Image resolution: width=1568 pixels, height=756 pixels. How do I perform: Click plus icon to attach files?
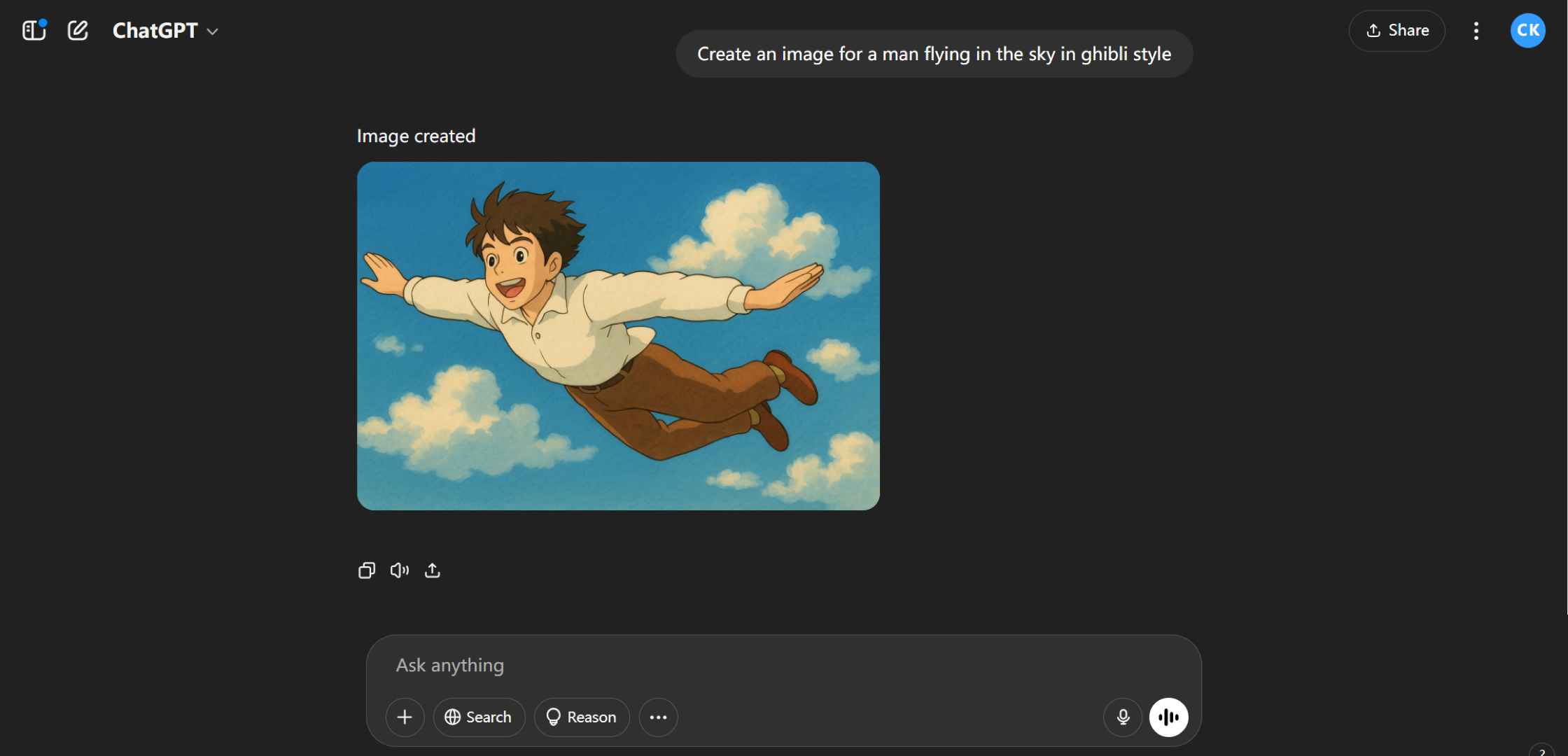pos(405,717)
